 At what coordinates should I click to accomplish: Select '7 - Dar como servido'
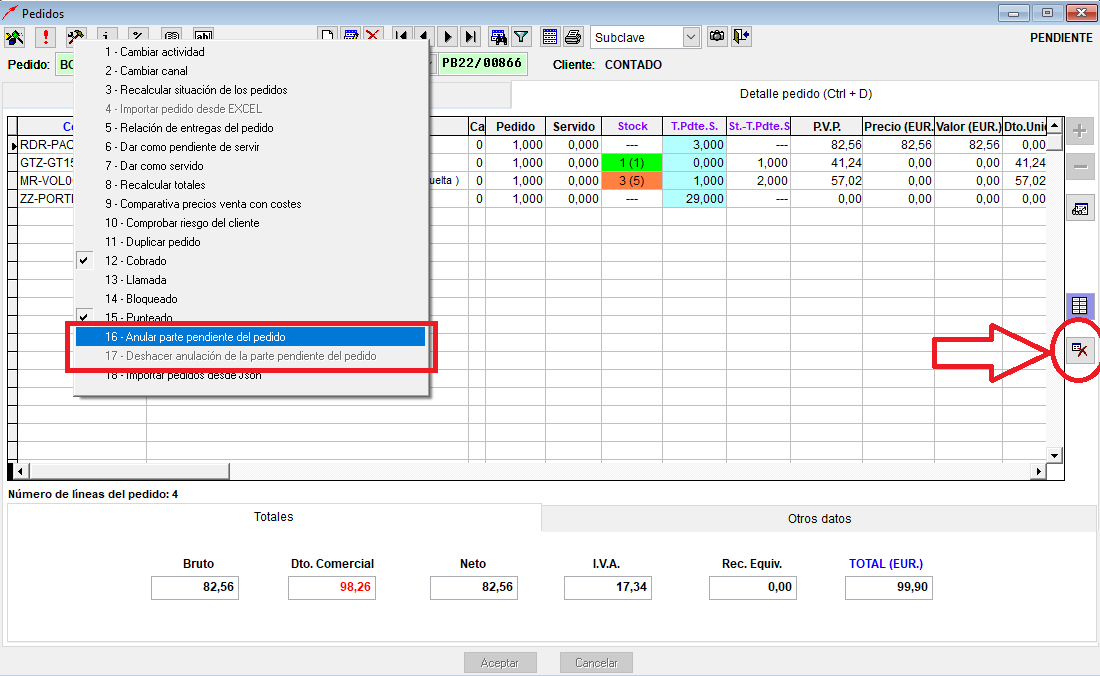point(250,165)
